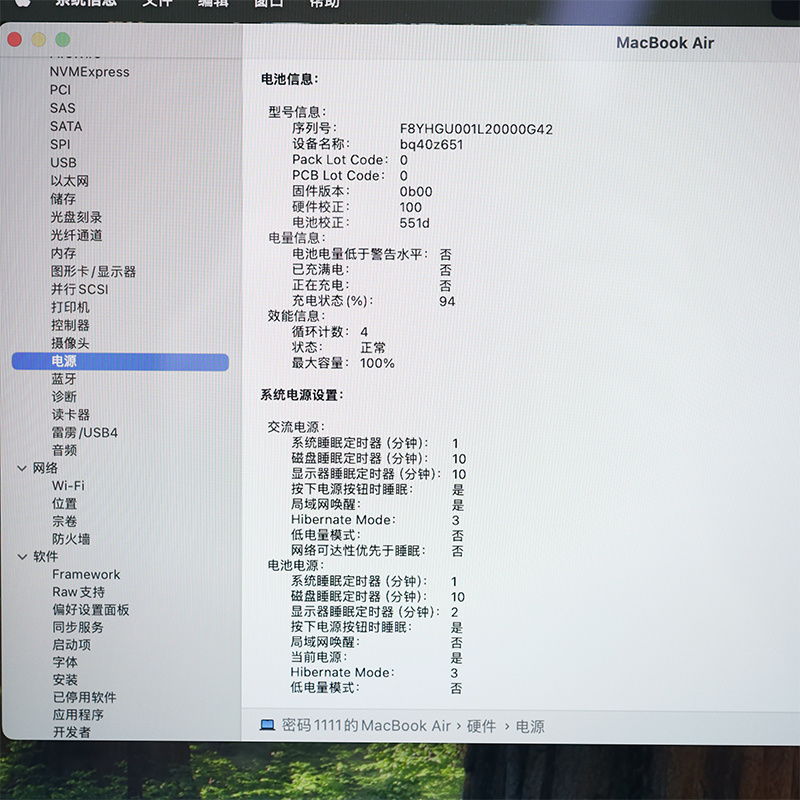Screen dimensions: 800x800
Task: Select 读卡器 in the sidebar
Action: click(70, 414)
